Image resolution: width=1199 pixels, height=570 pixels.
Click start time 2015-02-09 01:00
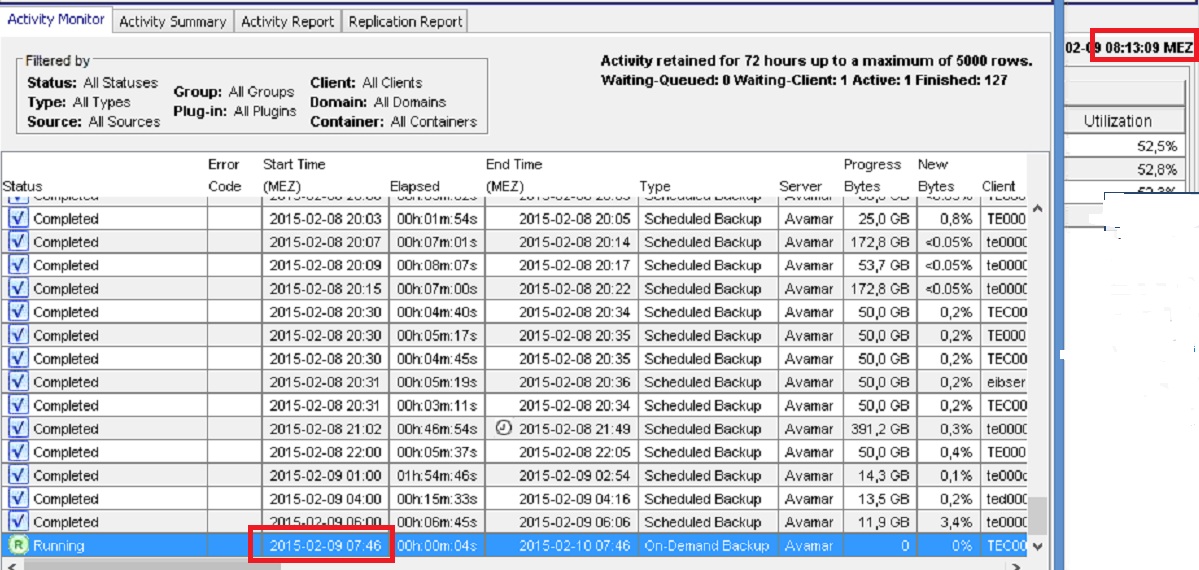326,476
